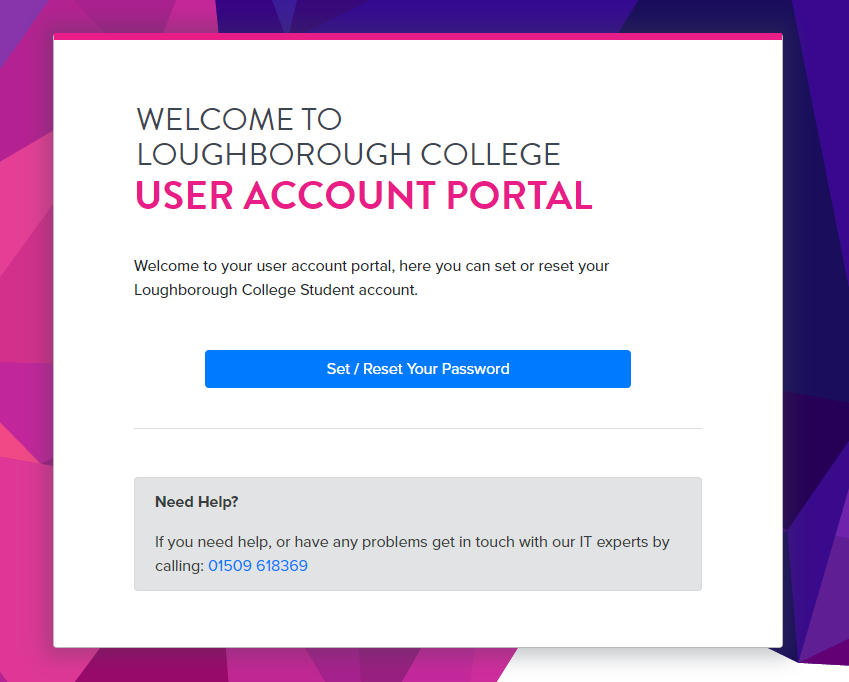Click the Set / Reset Your Password button

click(417, 369)
